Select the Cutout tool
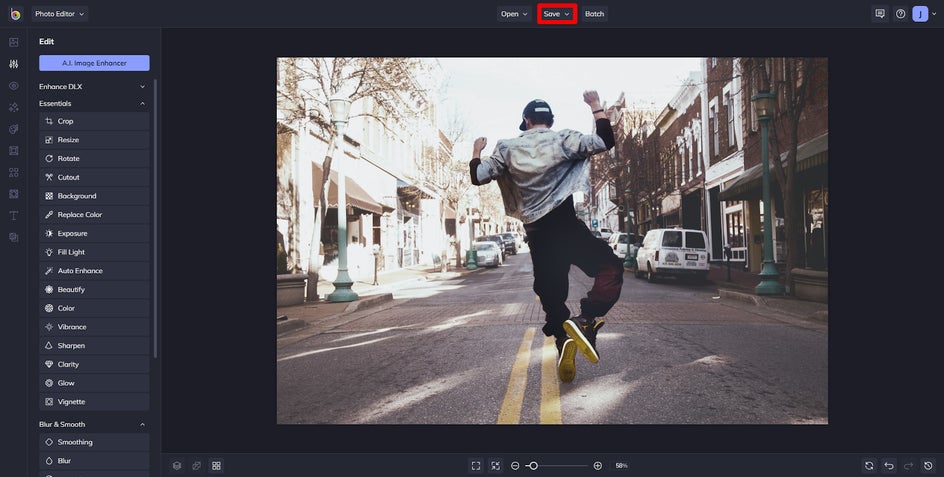Image resolution: width=944 pixels, height=477 pixels. tap(95, 177)
